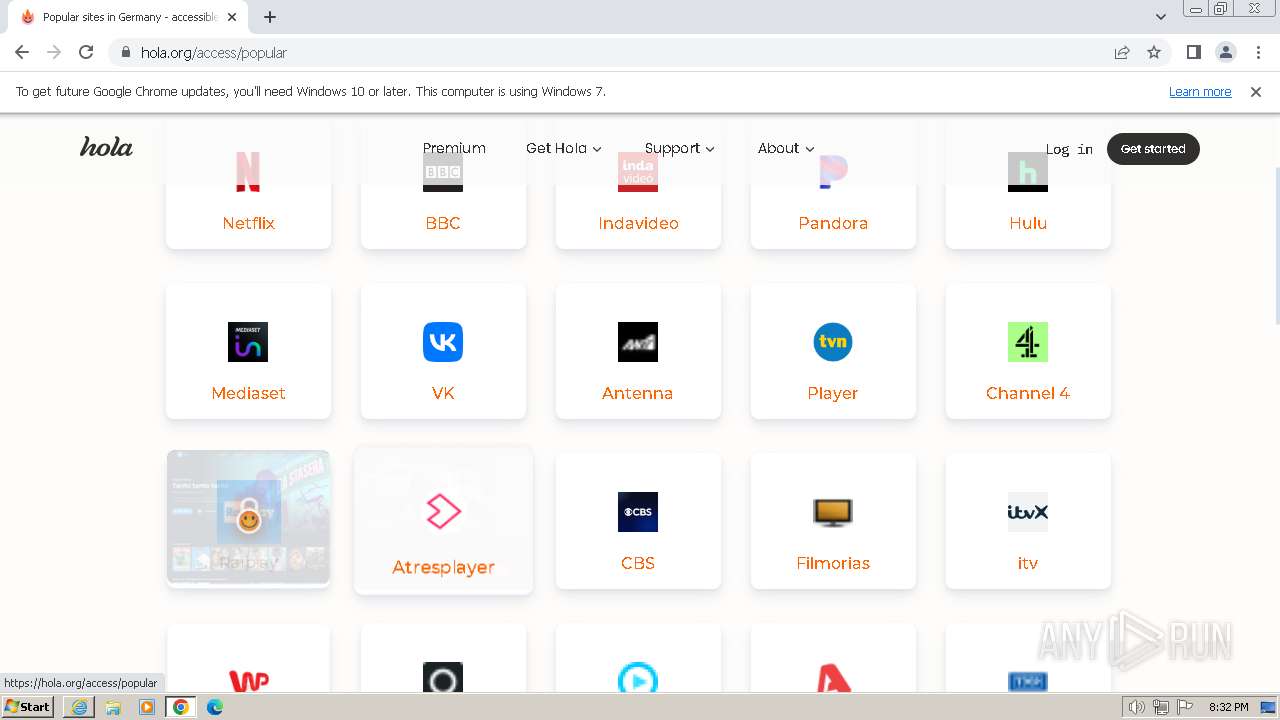This screenshot has height=720, width=1280.
Task: Select the Antenna logo icon
Action: point(638,342)
